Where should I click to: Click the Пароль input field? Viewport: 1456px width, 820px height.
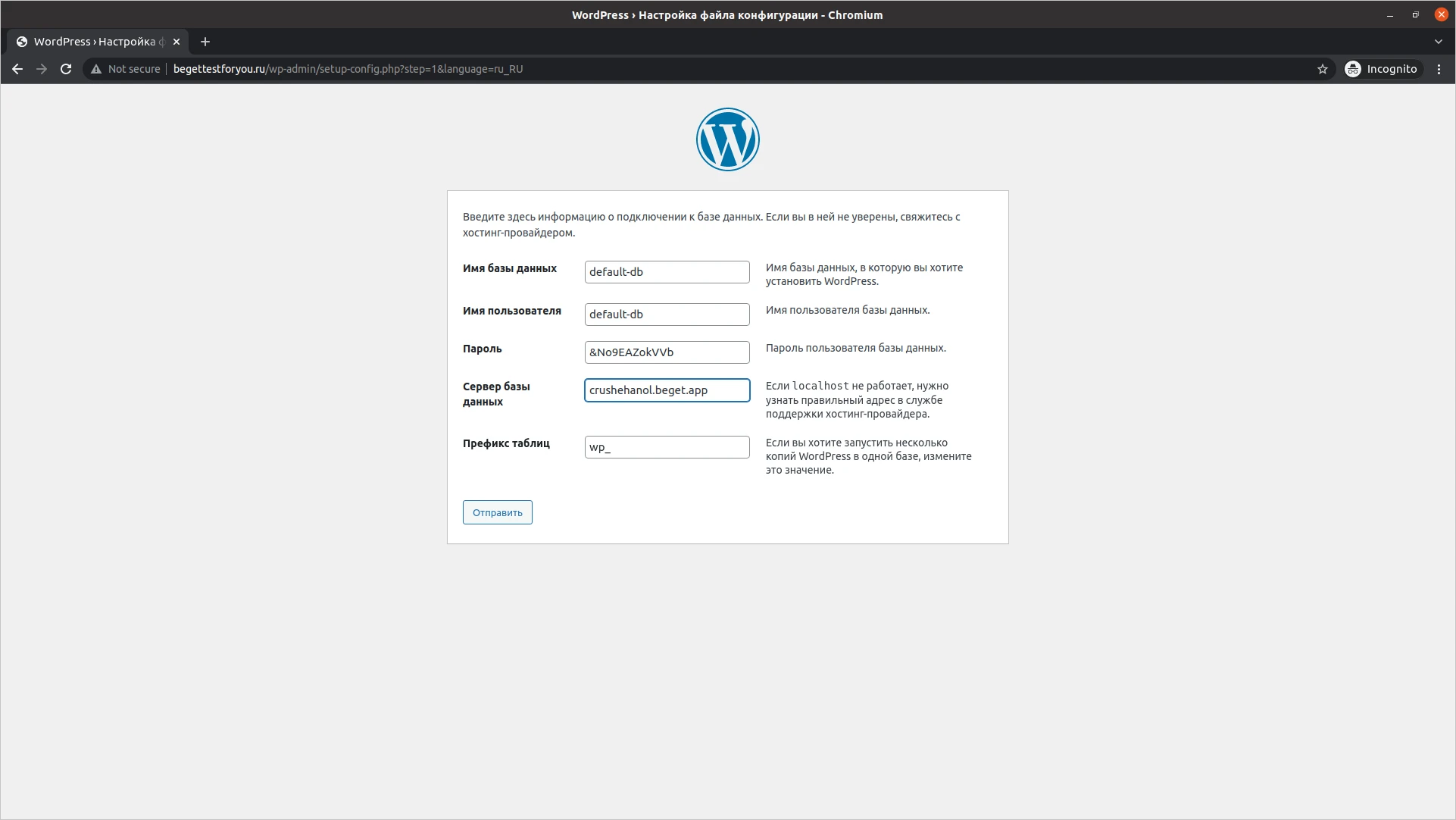tap(667, 352)
